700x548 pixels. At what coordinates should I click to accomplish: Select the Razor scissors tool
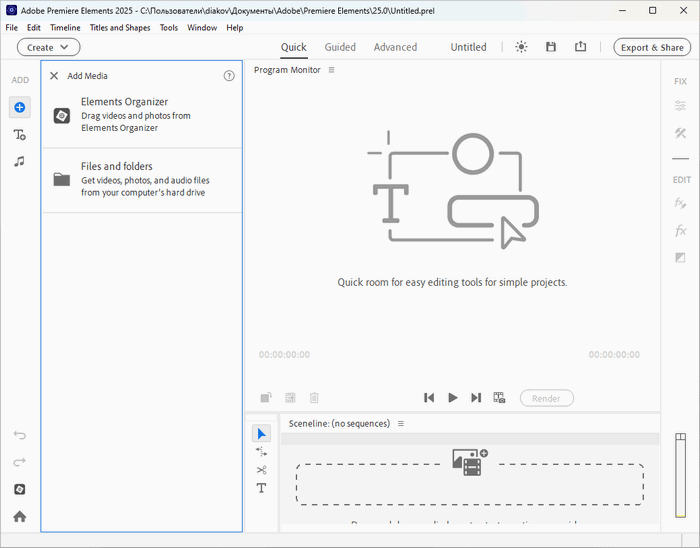pos(261,470)
